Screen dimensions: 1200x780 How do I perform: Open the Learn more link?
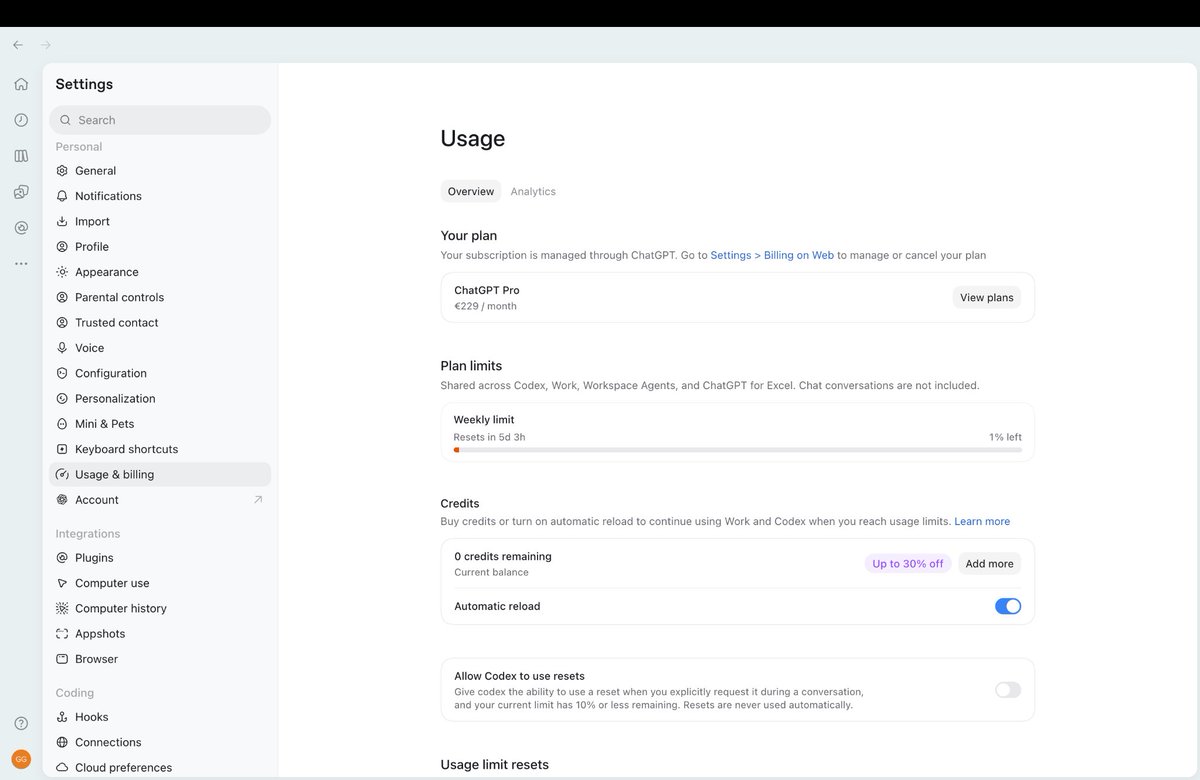(x=982, y=521)
